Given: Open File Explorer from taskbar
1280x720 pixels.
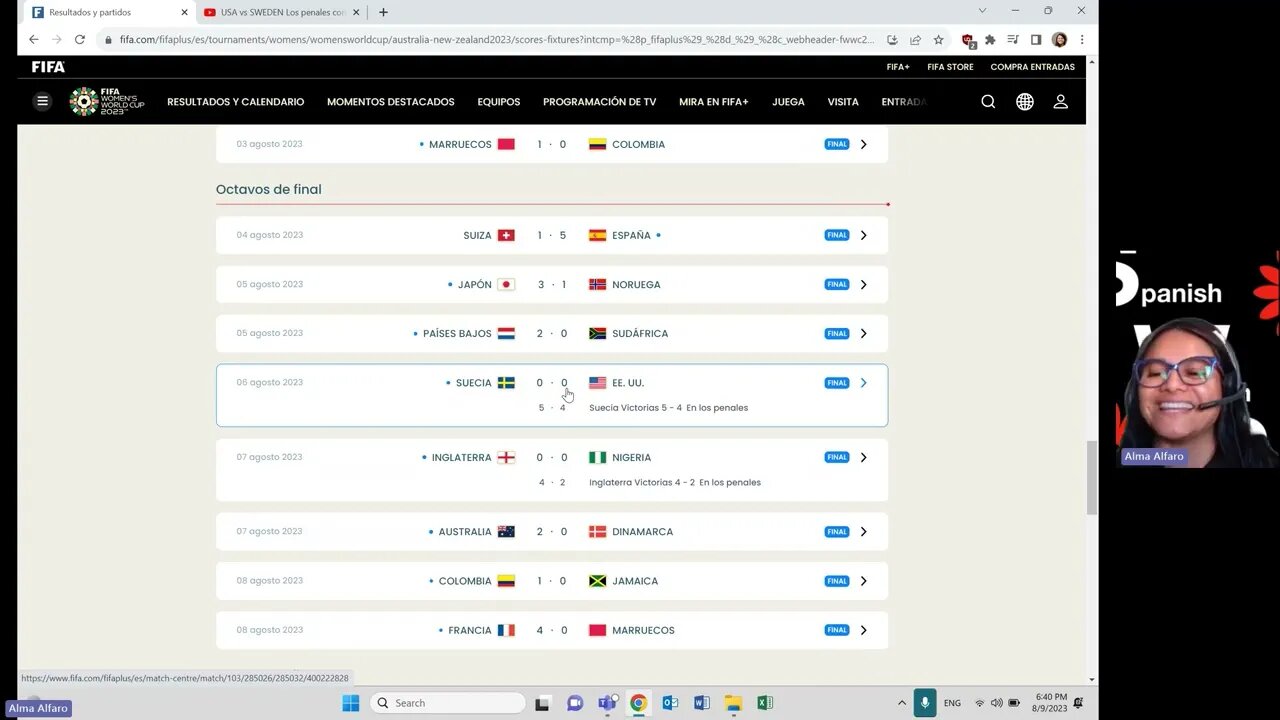Looking at the screenshot, I should 733,703.
